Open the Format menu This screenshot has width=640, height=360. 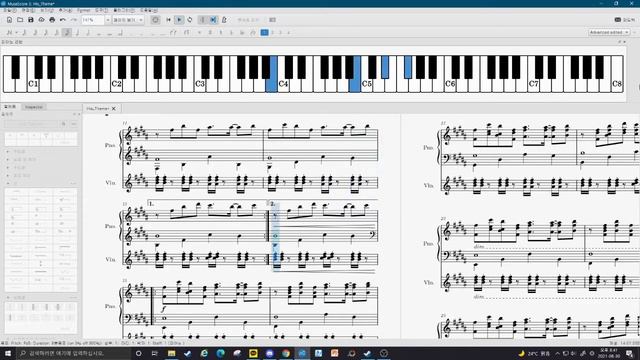84,10
